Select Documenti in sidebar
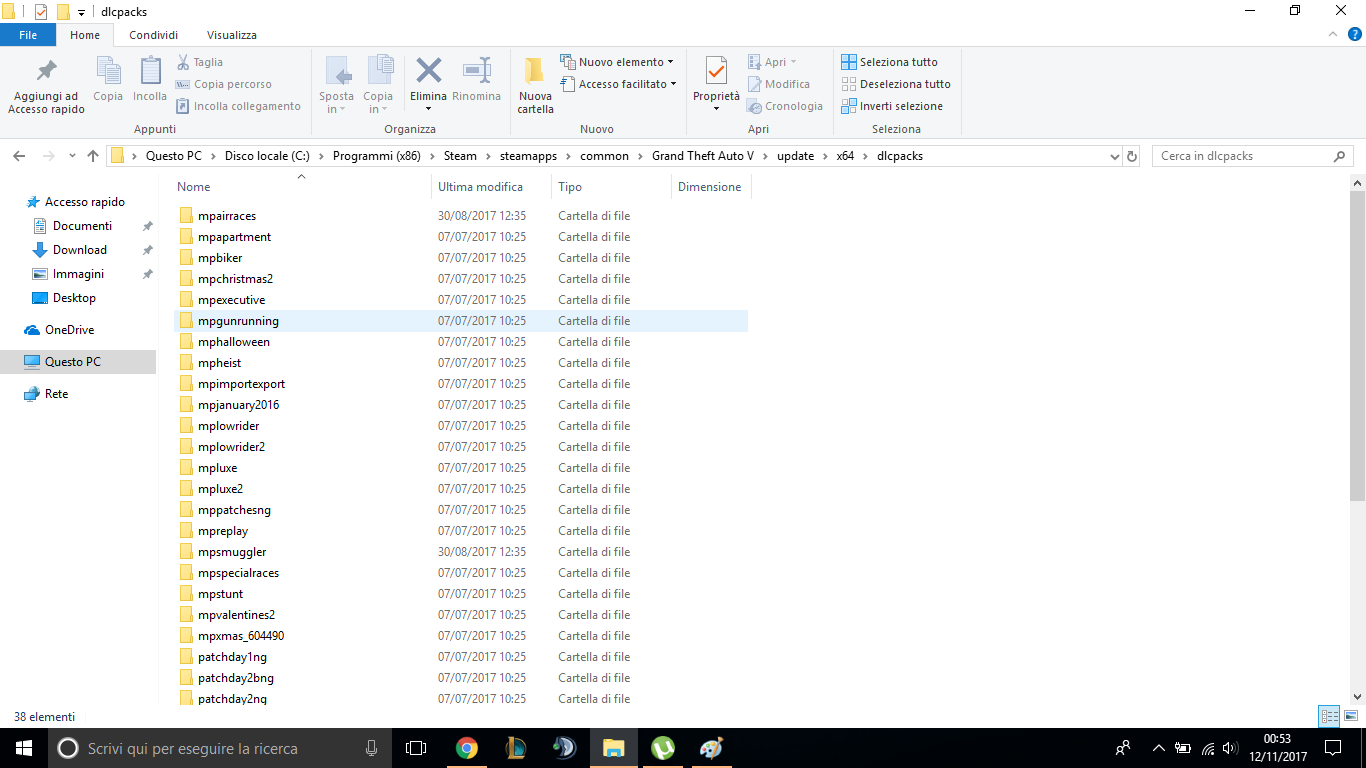Viewport: 1366px width, 768px height. tap(82, 226)
